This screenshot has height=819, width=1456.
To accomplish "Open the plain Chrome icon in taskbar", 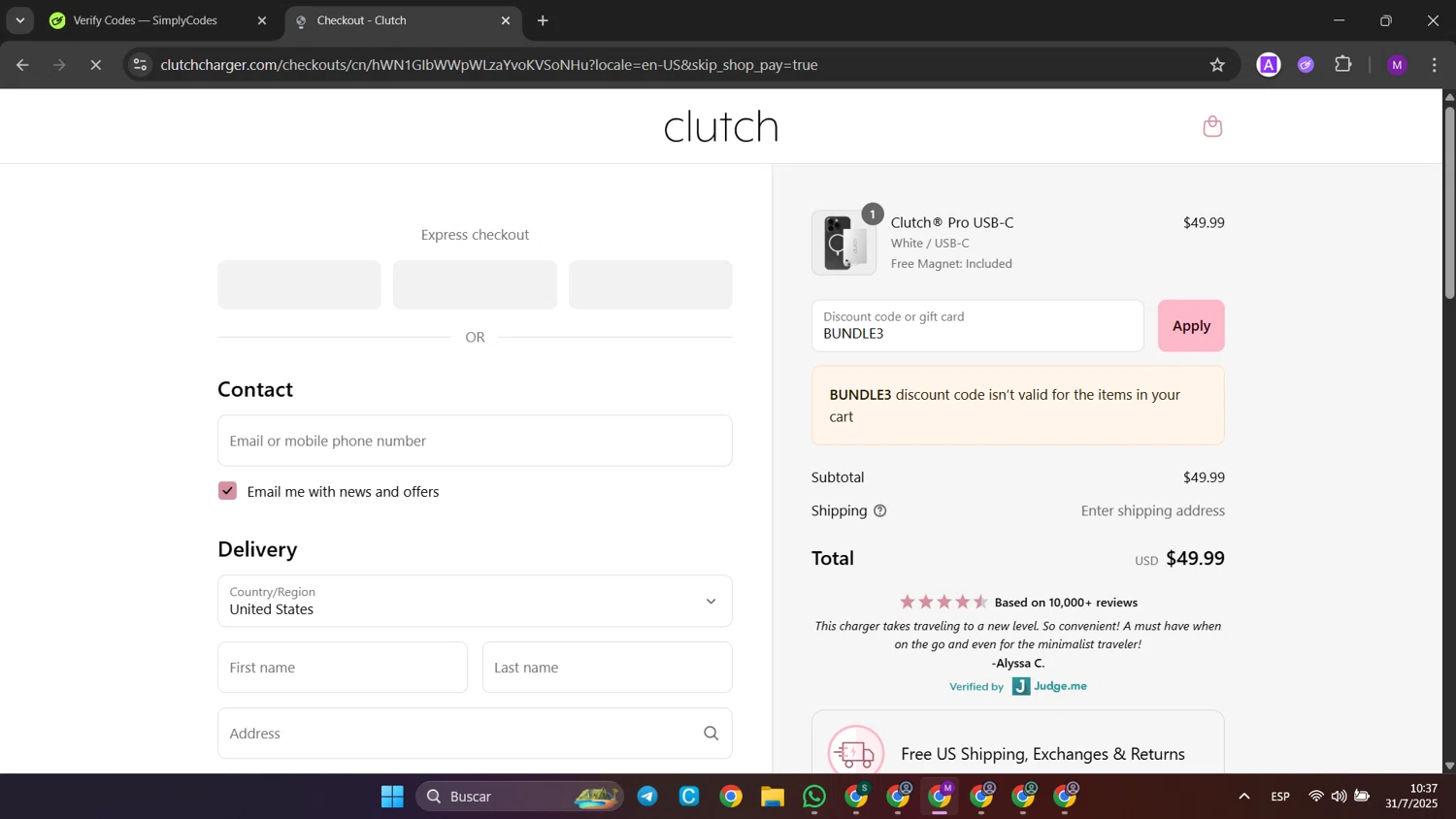I will (x=731, y=797).
